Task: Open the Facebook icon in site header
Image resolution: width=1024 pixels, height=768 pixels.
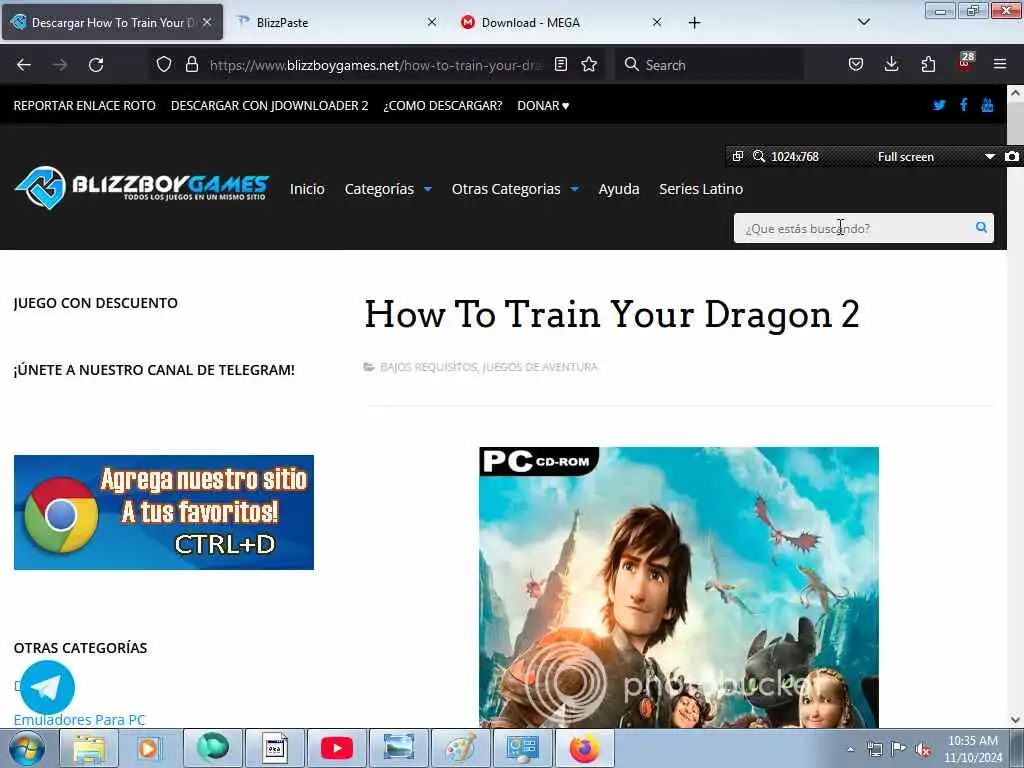Action: (964, 105)
